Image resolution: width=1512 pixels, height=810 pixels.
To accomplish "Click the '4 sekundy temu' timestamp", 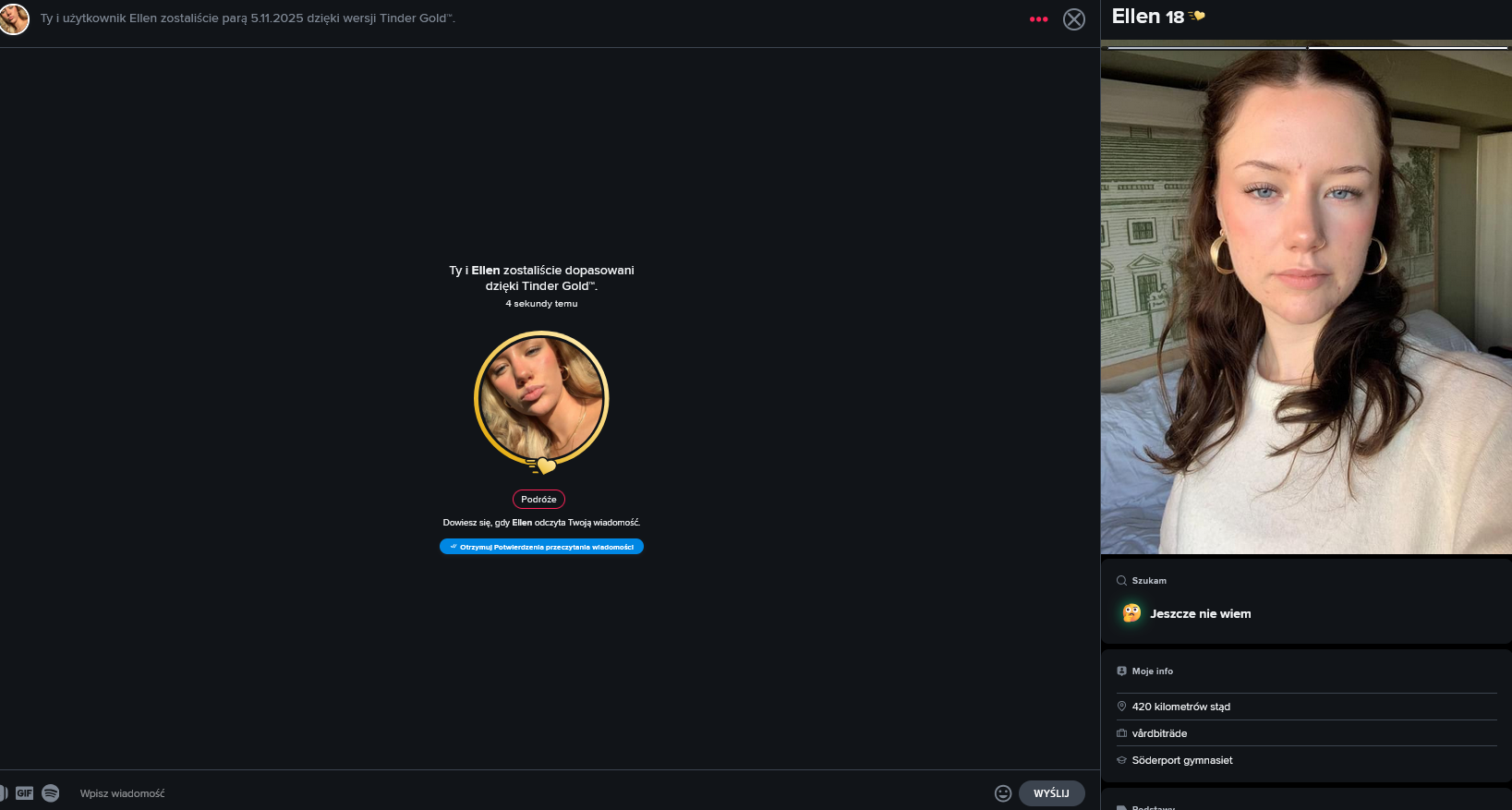I will coord(541,304).
